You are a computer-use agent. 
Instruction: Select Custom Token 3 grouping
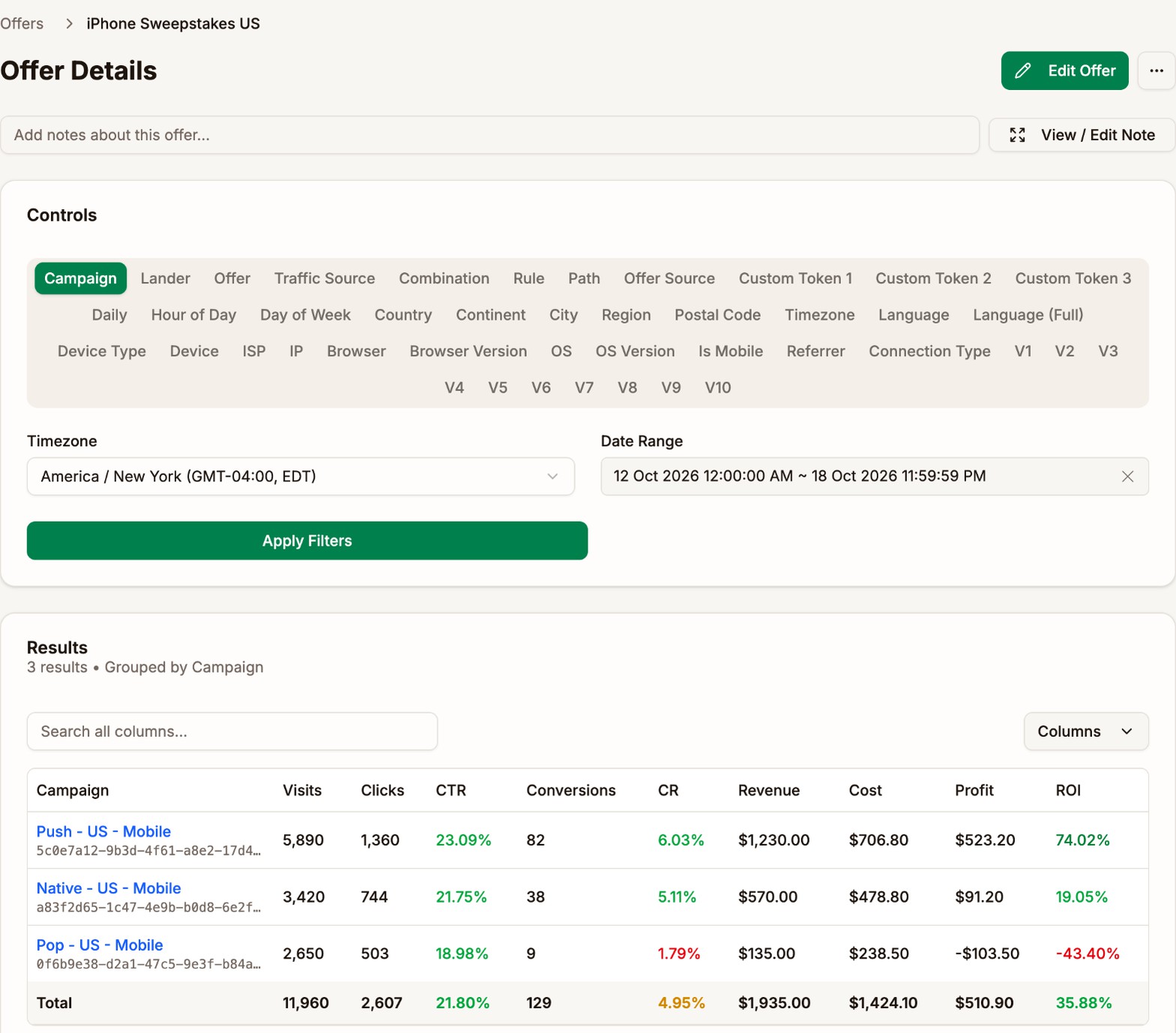pos(1073,278)
